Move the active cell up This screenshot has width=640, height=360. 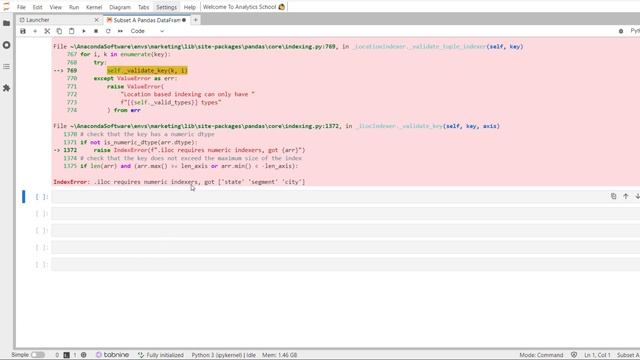point(626,196)
